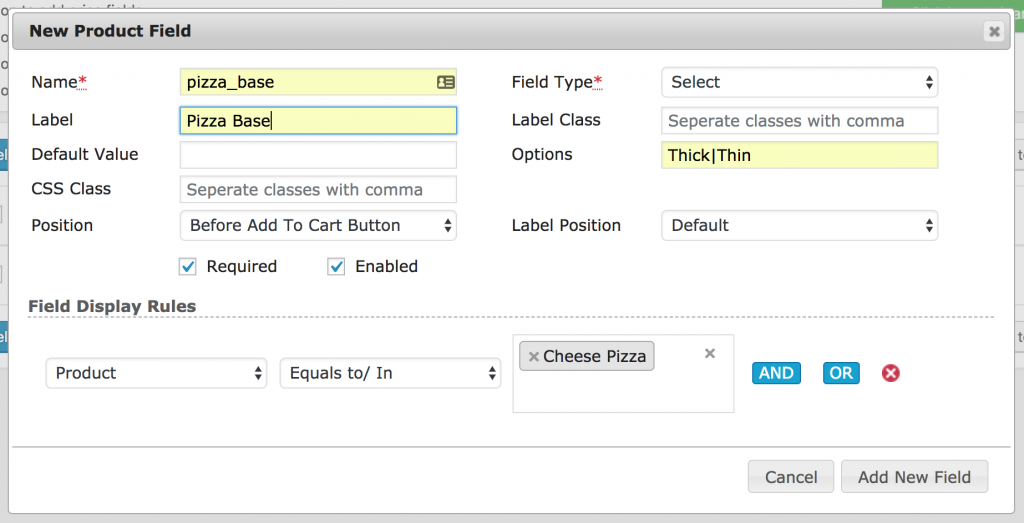Delete the display rule with red icon

(891, 373)
